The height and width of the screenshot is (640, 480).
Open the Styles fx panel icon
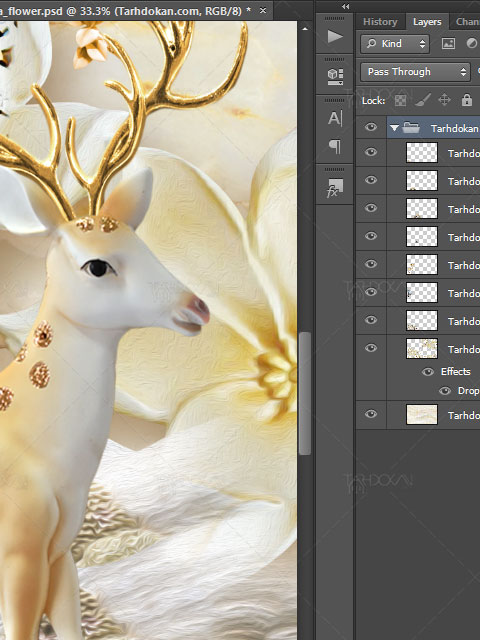click(x=335, y=189)
